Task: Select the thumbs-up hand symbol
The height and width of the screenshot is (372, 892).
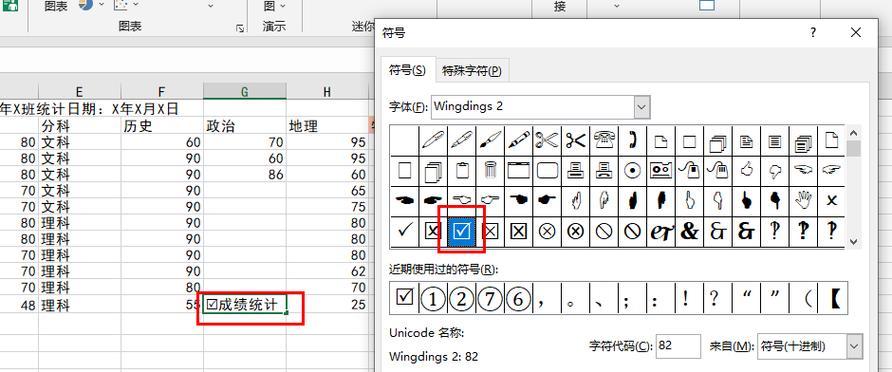Action: tap(746, 170)
